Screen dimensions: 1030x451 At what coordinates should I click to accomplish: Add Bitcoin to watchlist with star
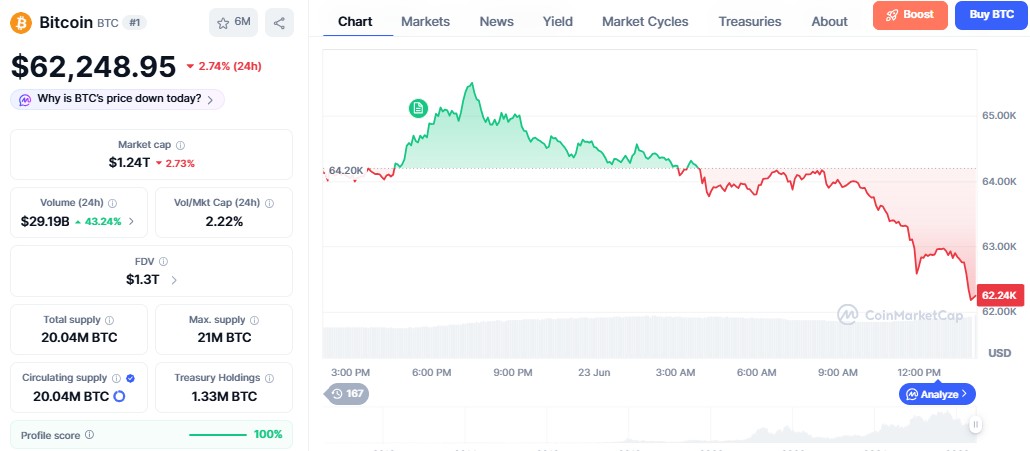click(233, 22)
